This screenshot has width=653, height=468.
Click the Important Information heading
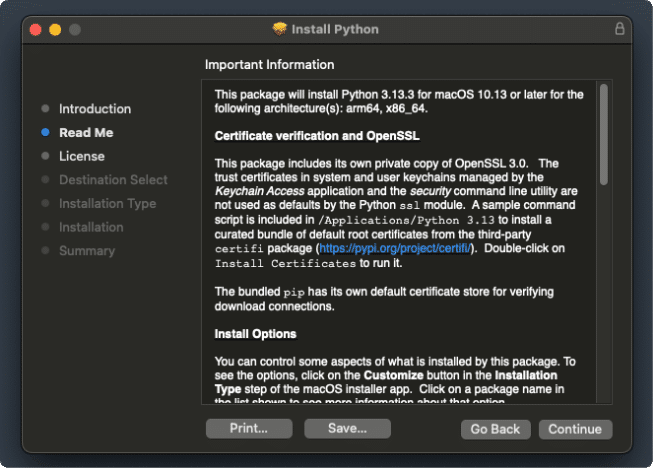(269, 65)
